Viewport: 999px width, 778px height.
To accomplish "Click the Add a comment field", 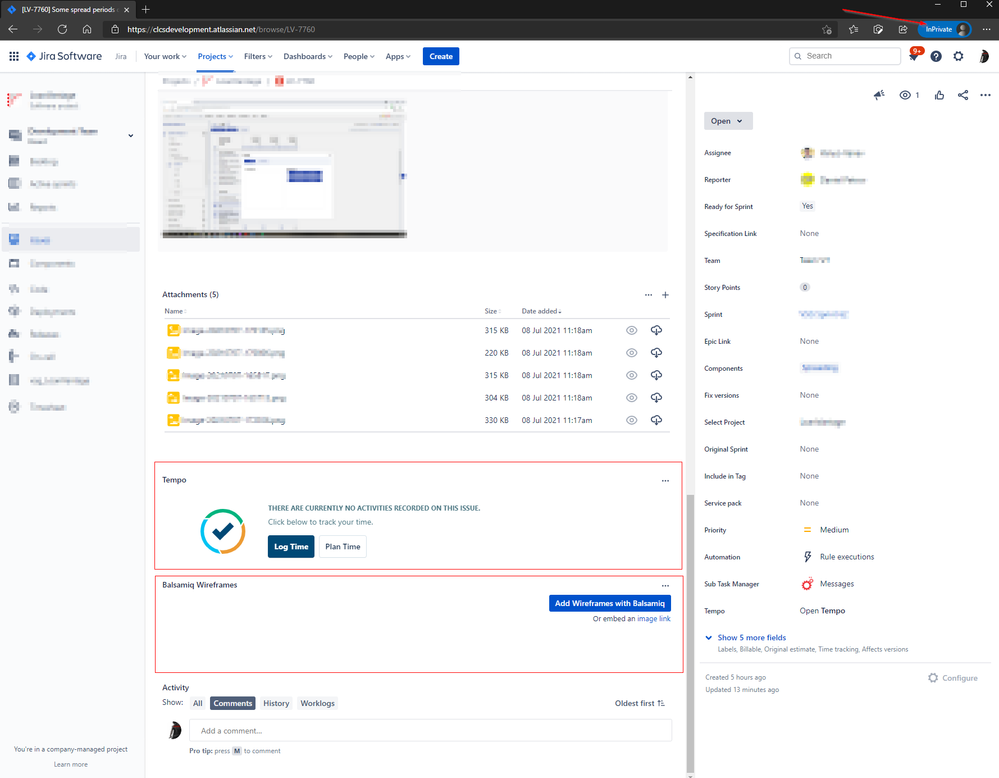I will [x=431, y=731].
